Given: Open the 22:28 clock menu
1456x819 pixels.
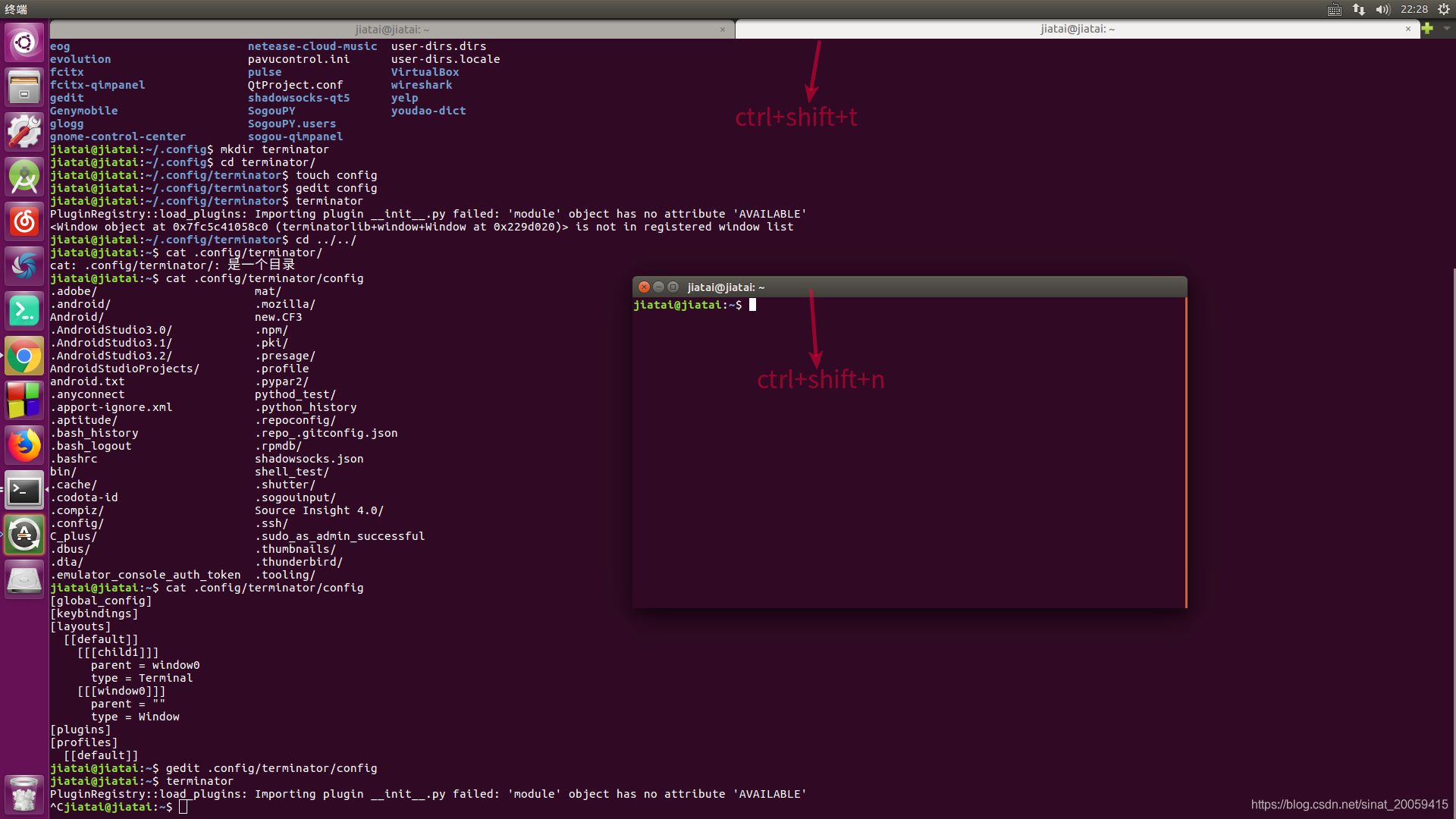Looking at the screenshot, I should coord(1414,9).
